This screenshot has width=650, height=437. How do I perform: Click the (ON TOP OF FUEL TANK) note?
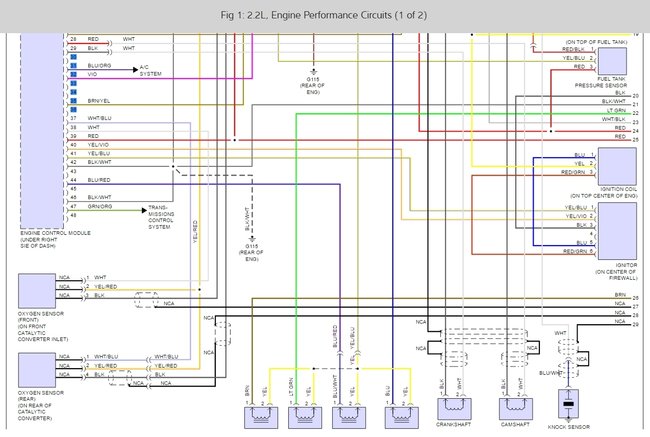597,42
